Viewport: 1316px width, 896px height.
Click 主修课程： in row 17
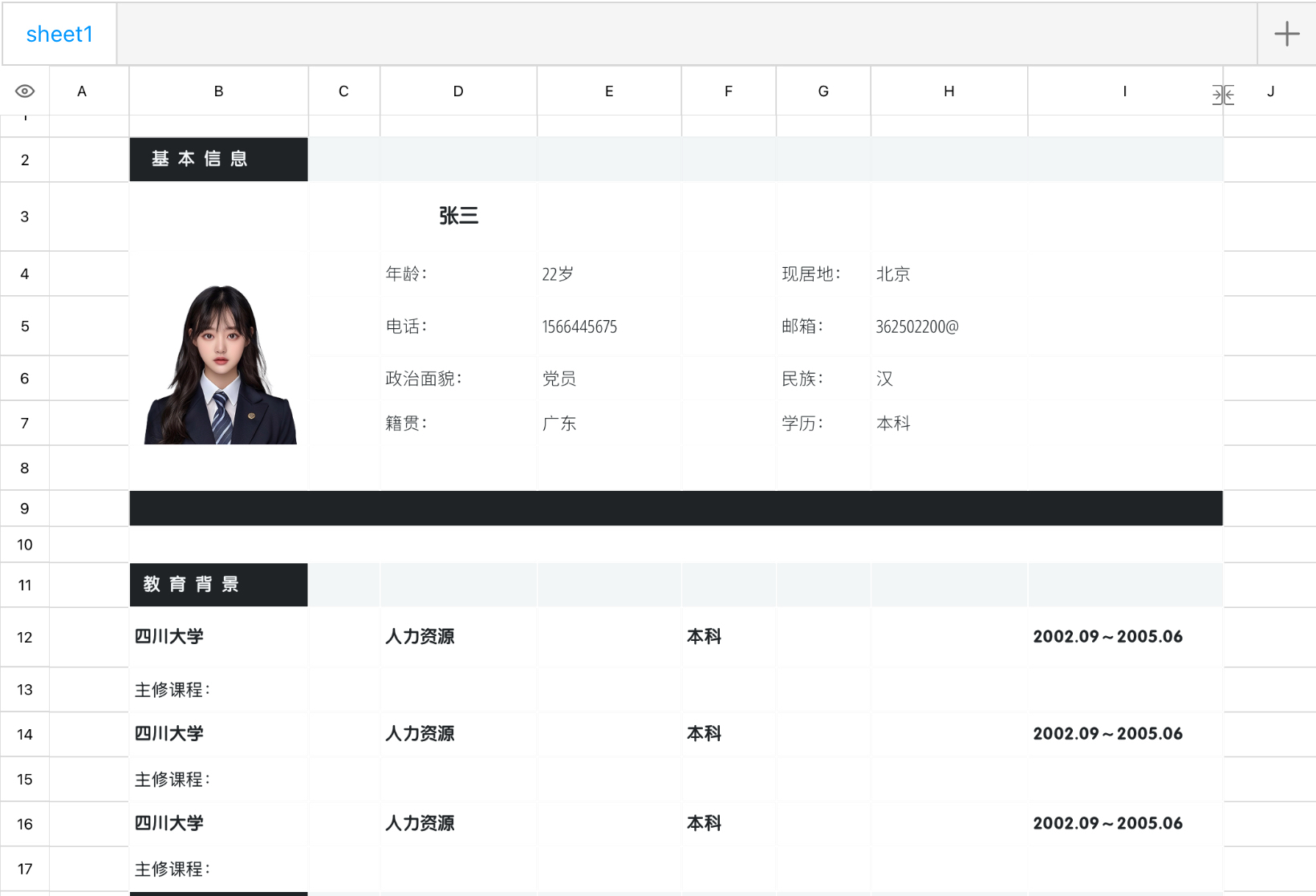point(173,870)
